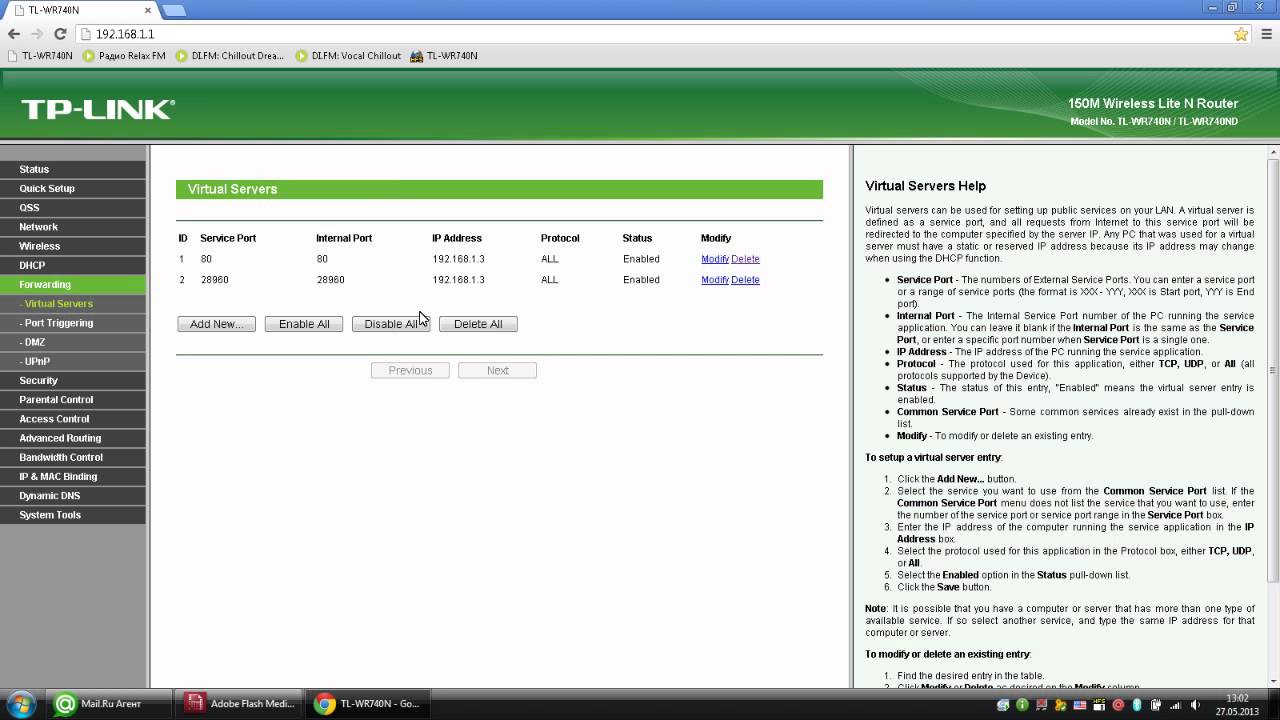Open the Радио Relax FM bookmark

pos(124,56)
